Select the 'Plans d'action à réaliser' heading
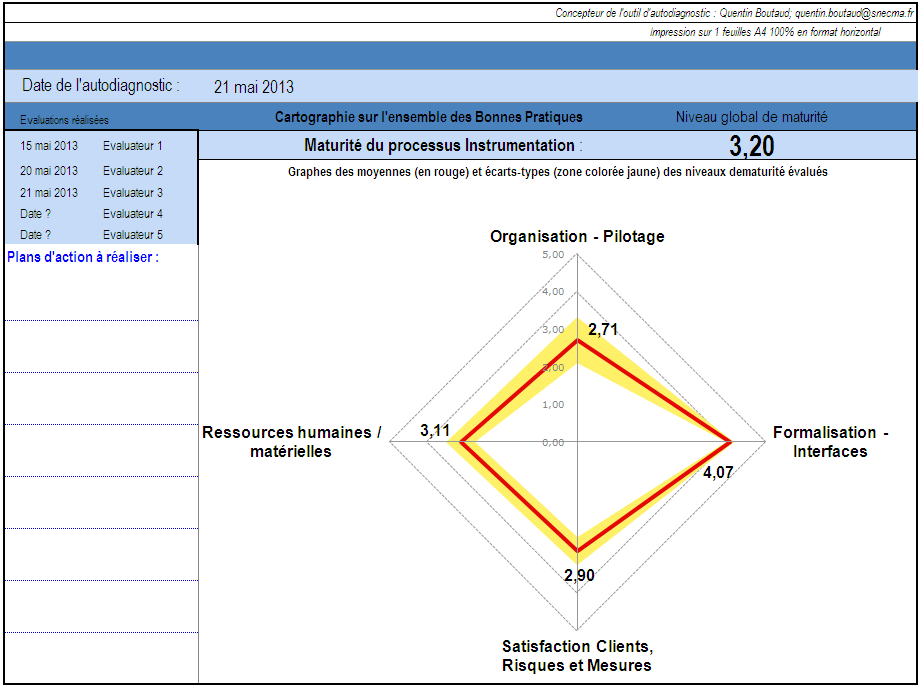The height and width of the screenshot is (688, 921). coord(83,257)
